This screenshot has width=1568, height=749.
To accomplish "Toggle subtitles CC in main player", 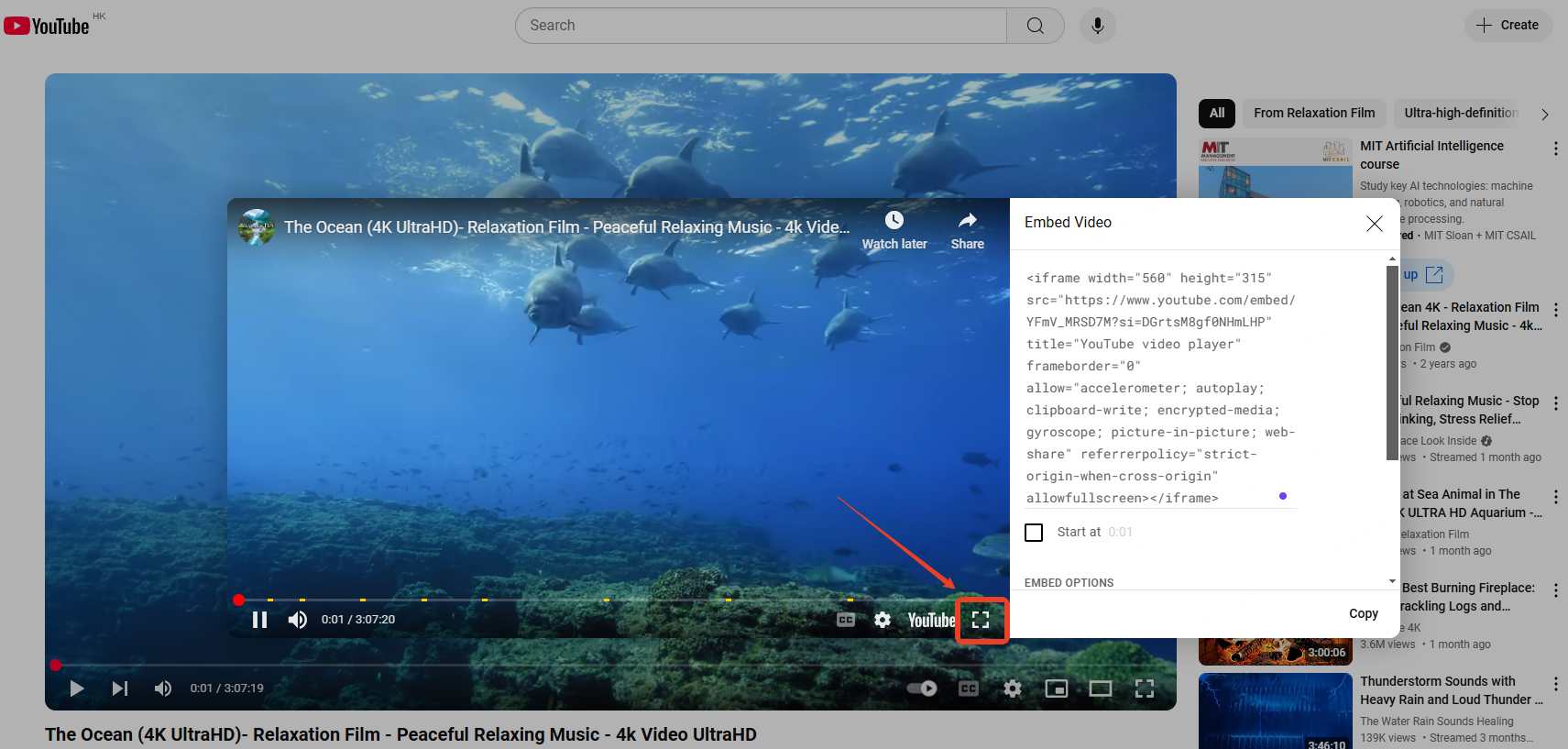I will coord(969,688).
